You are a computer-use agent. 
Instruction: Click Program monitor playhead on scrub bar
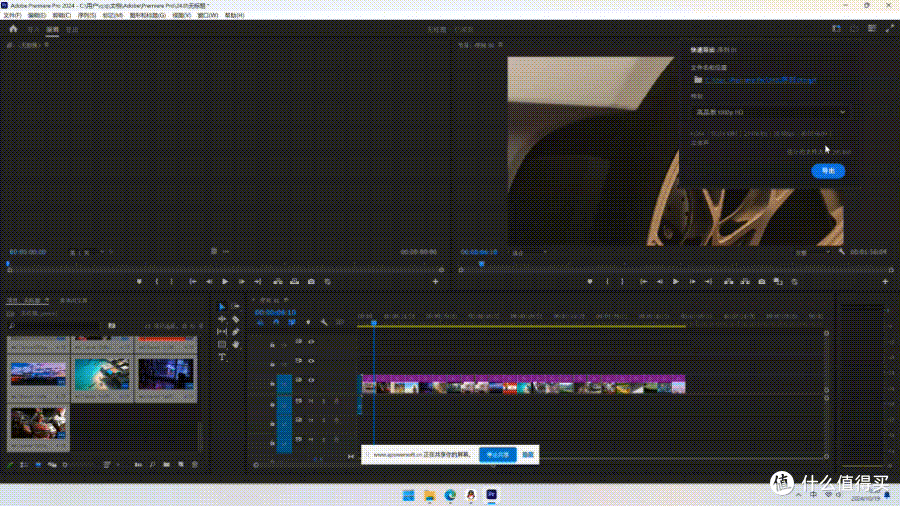(x=482, y=264)
